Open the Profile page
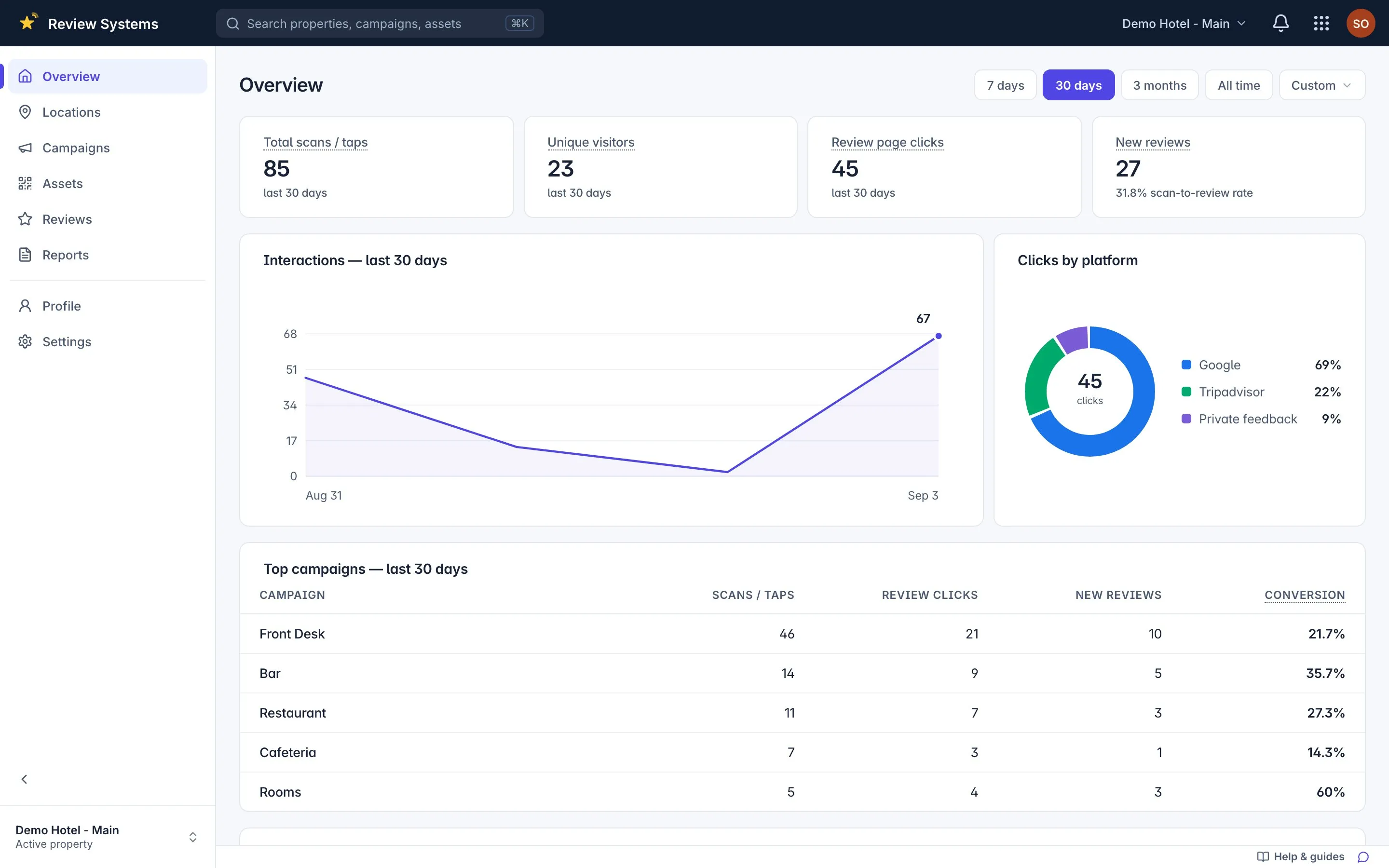This screenshot has width=1389, height=868. coord(108,305)
